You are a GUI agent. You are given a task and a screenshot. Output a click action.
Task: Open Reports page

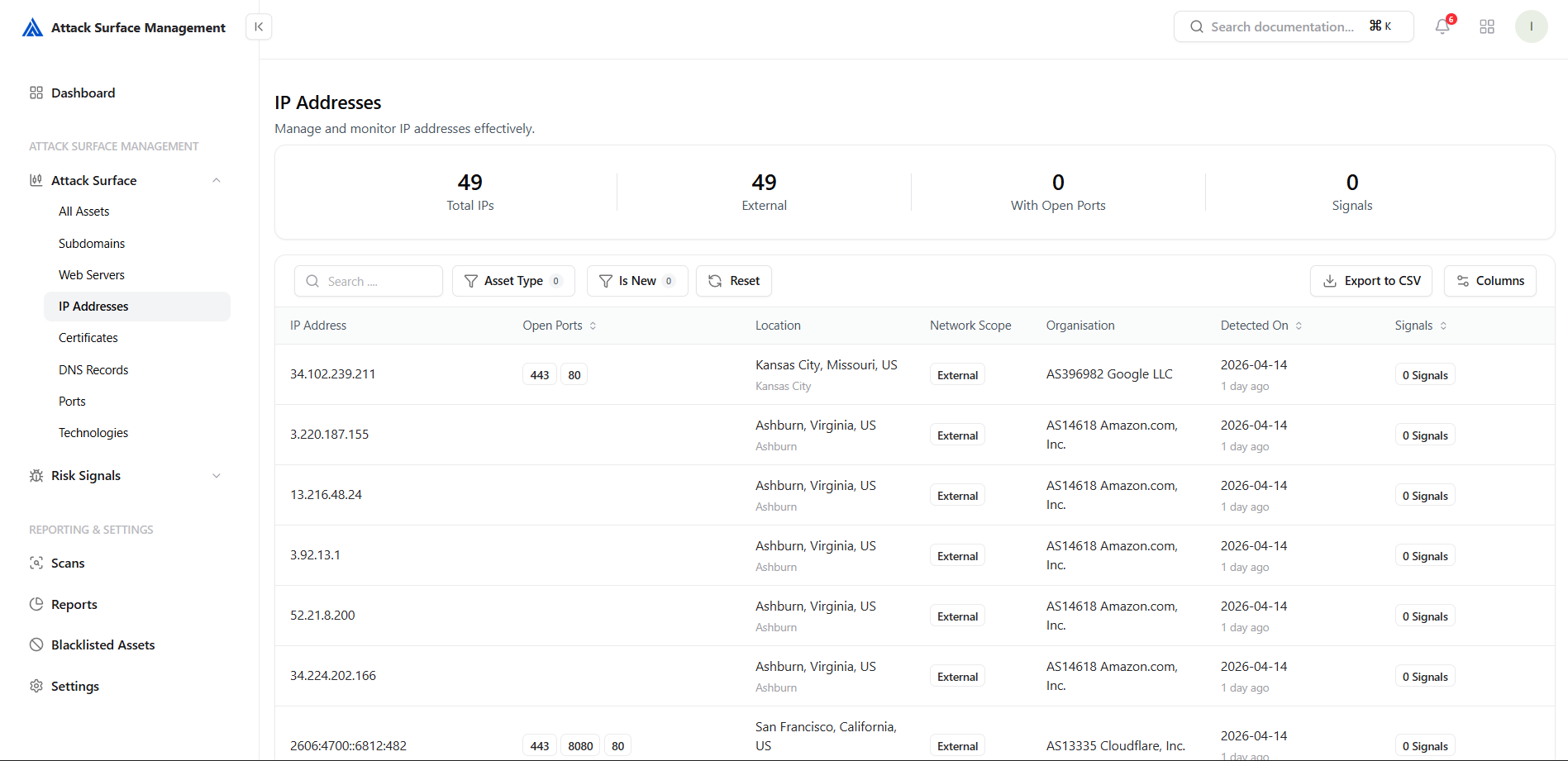click(x=74, y=604)
